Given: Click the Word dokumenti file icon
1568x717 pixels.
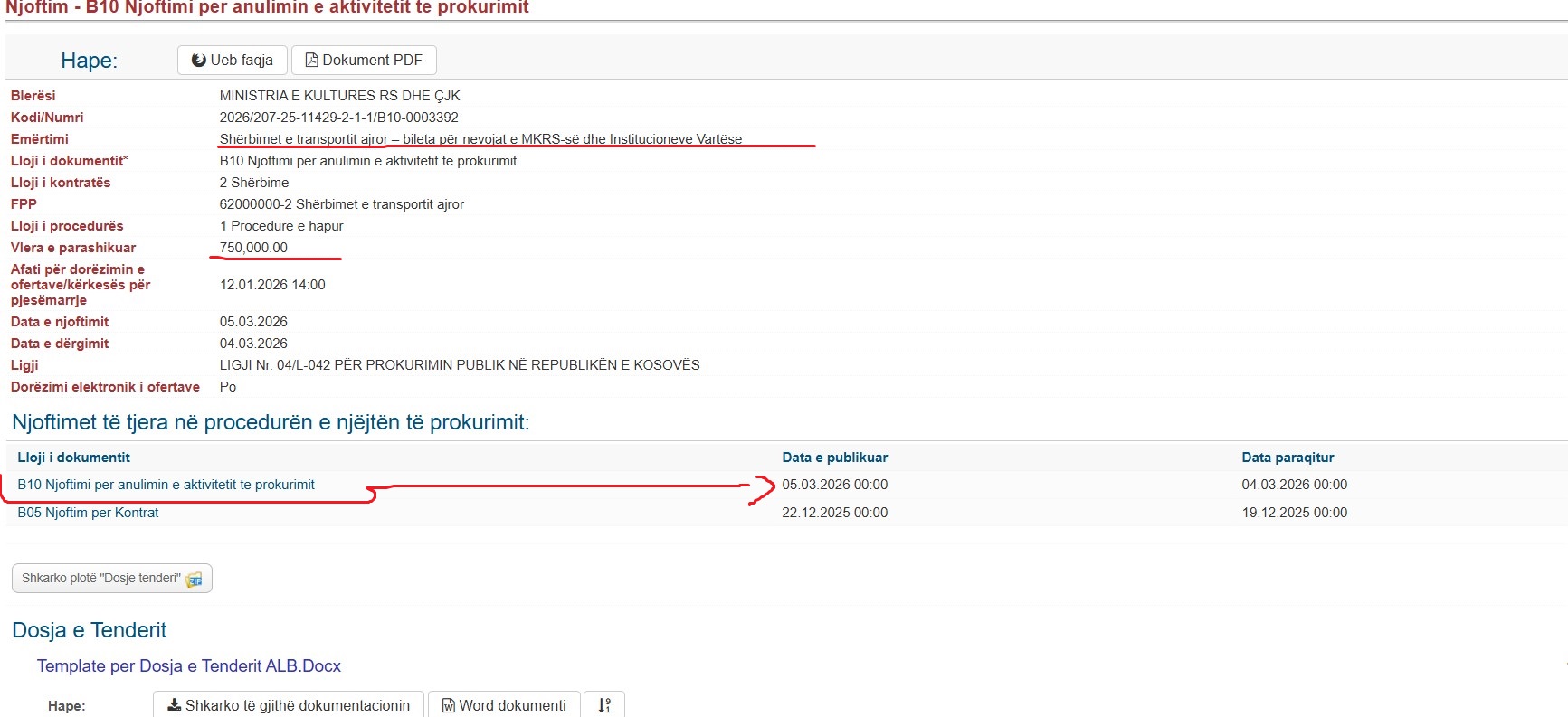Looking at the screenshot, I should click(448, 705).
